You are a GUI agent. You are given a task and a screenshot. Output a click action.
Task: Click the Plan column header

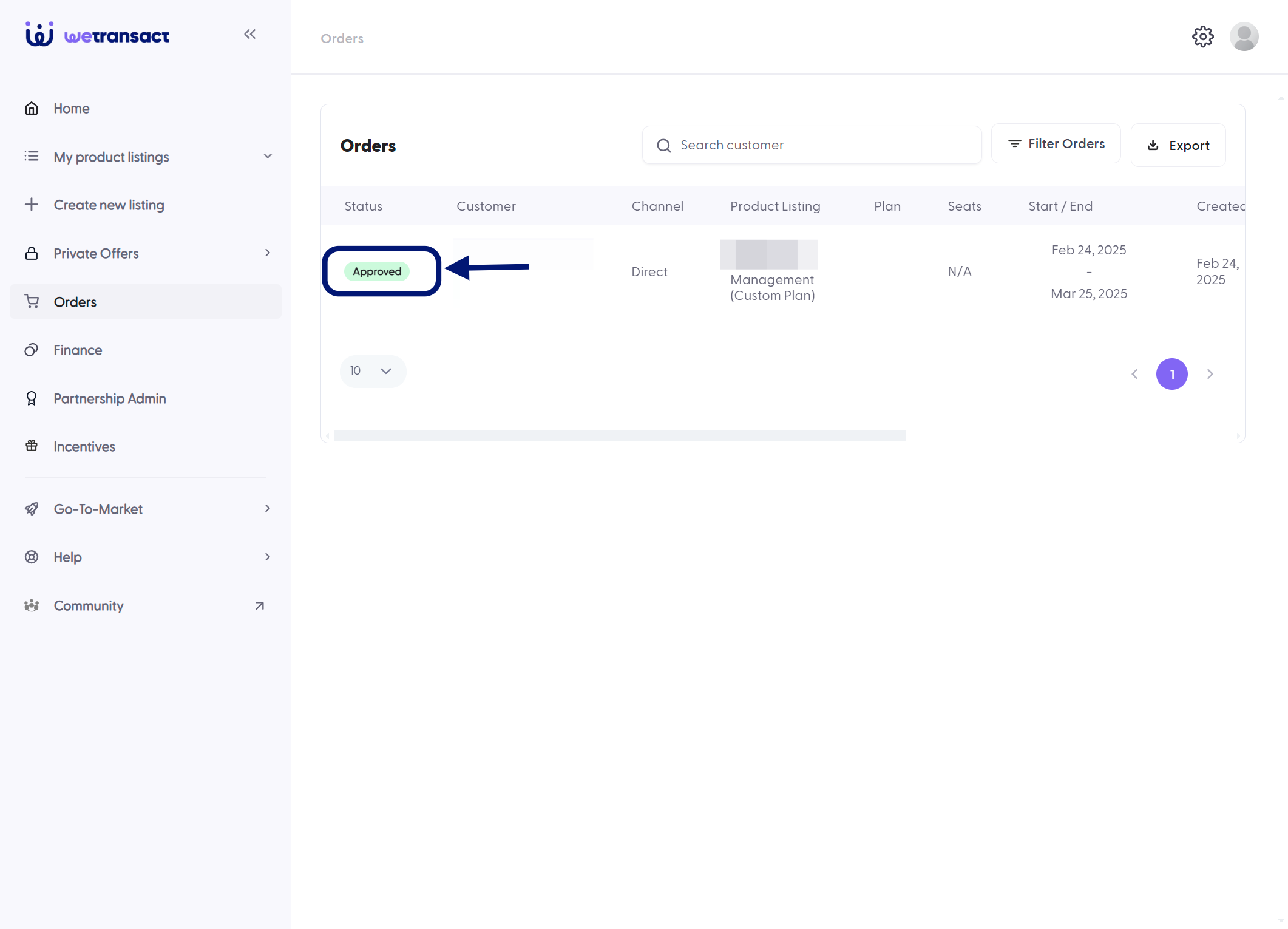click(887, 206)
